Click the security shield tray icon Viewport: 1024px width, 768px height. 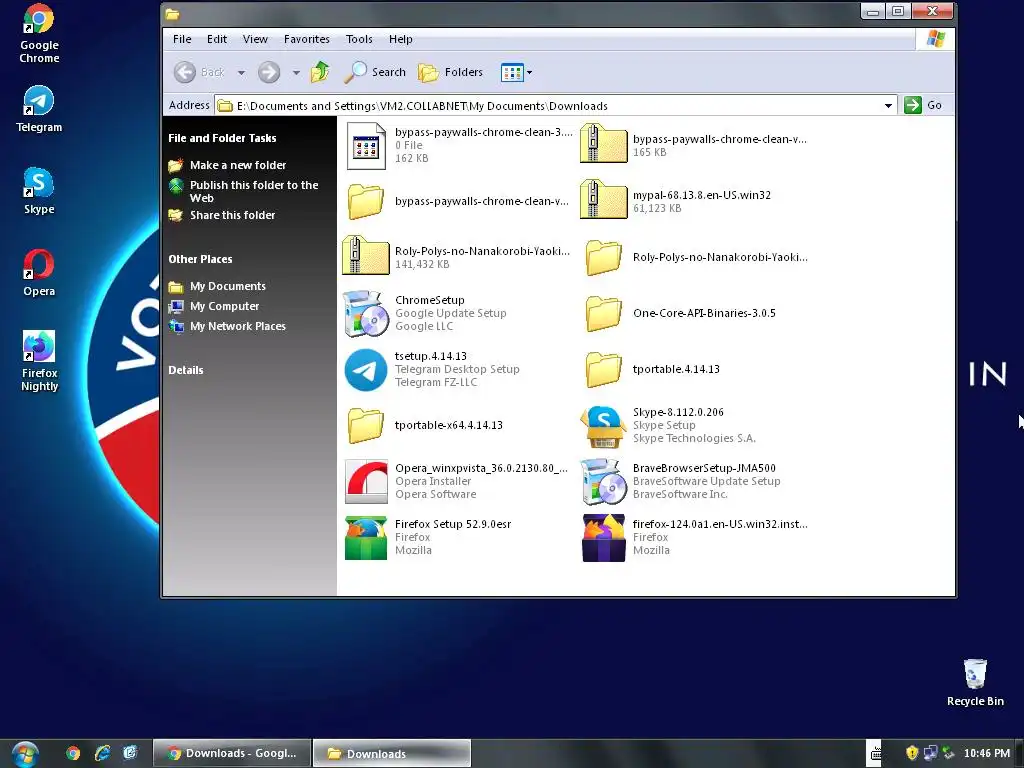tap(912, 753)
